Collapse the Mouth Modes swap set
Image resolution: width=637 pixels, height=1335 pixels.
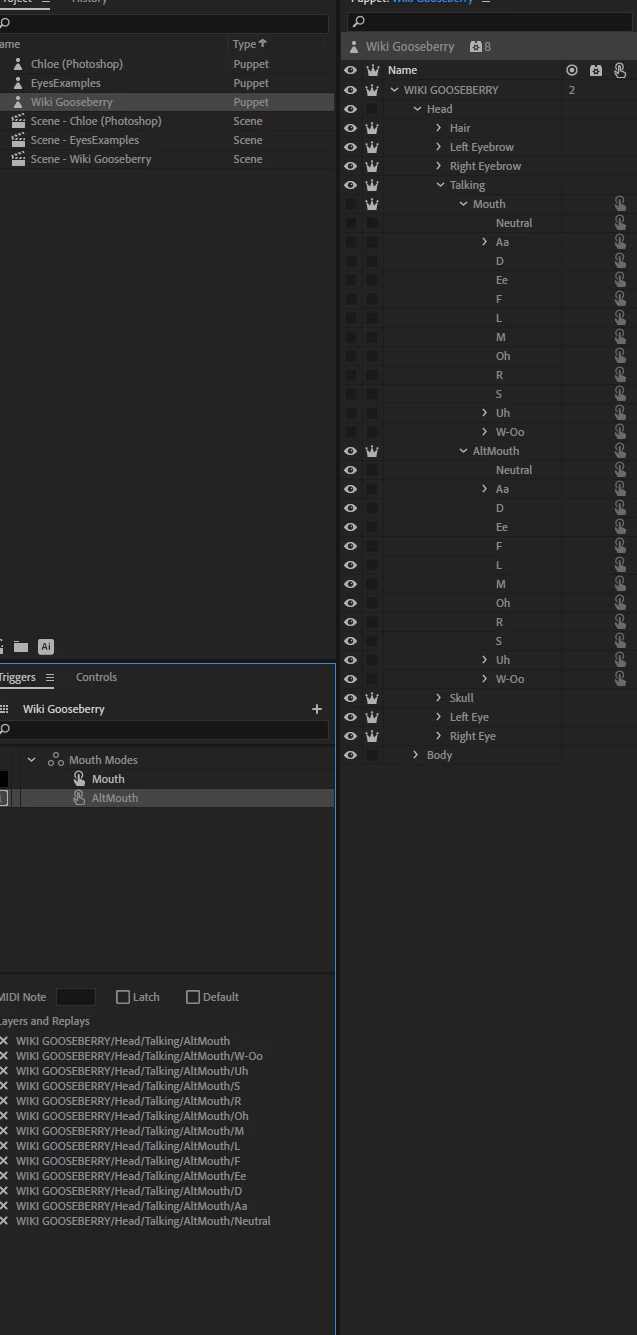31,760
